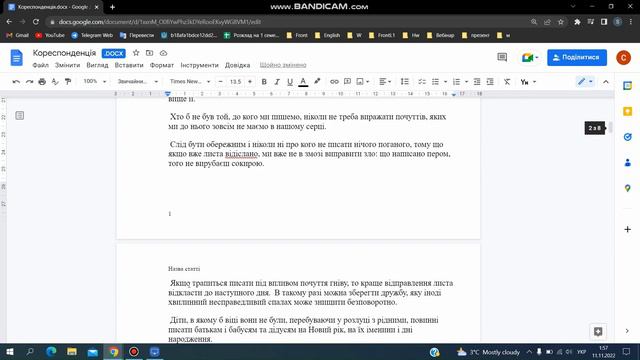
Task: Open a new browser tab
Action: (x=112, y=7)
